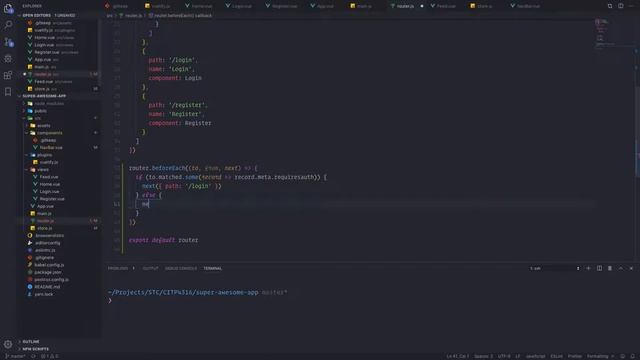Select the Terminal panel tab
Image resolution: width=640 pixels, height=360 pixels.
coord(213,268)
